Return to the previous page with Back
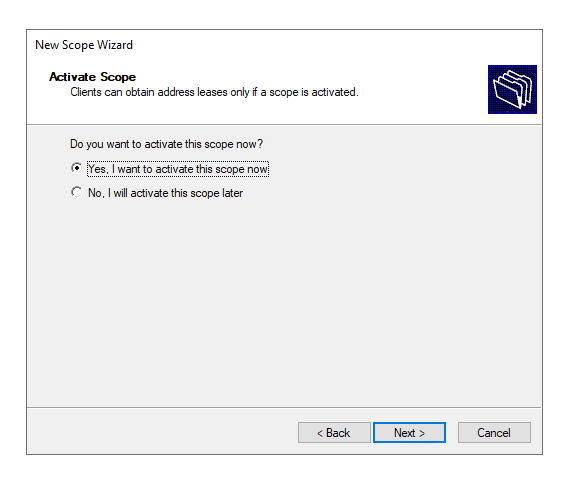The image size is (565, 481). 334,432
